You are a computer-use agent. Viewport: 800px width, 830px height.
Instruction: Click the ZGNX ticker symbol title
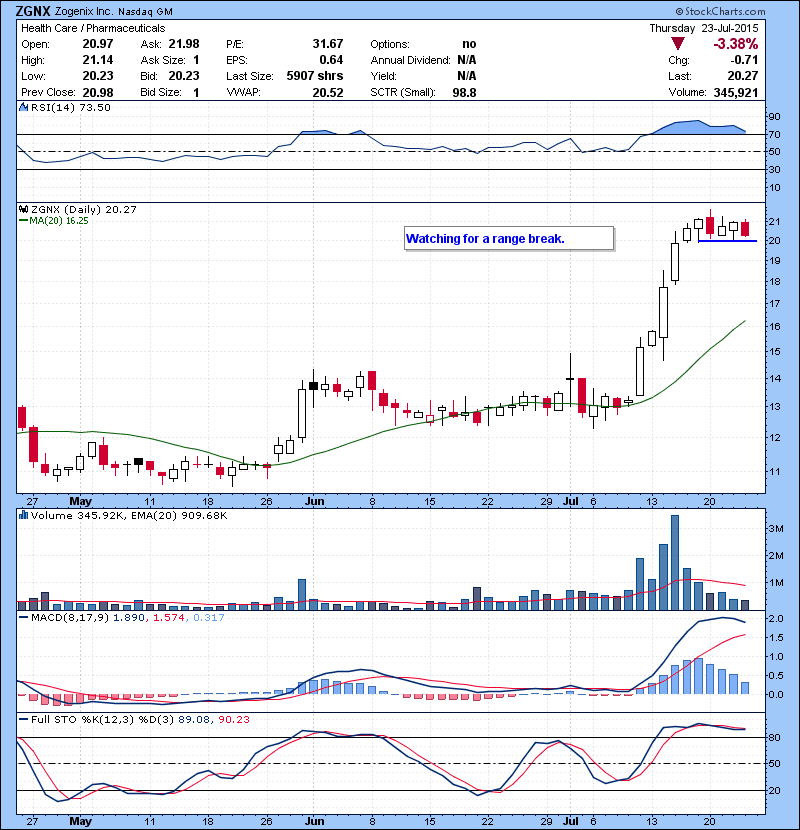pyautogui.click(x=33, y=11)
